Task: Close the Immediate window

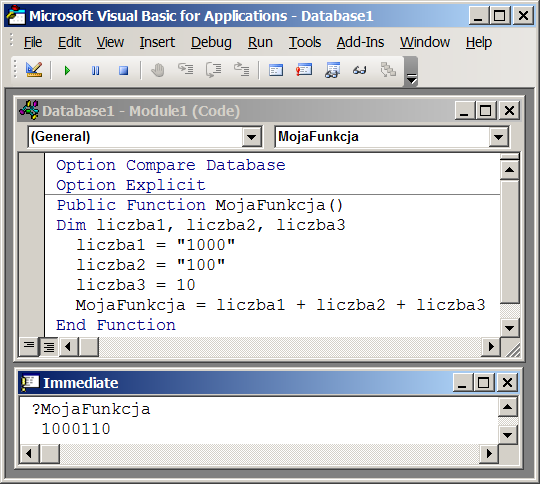Action: click(507, 383)
